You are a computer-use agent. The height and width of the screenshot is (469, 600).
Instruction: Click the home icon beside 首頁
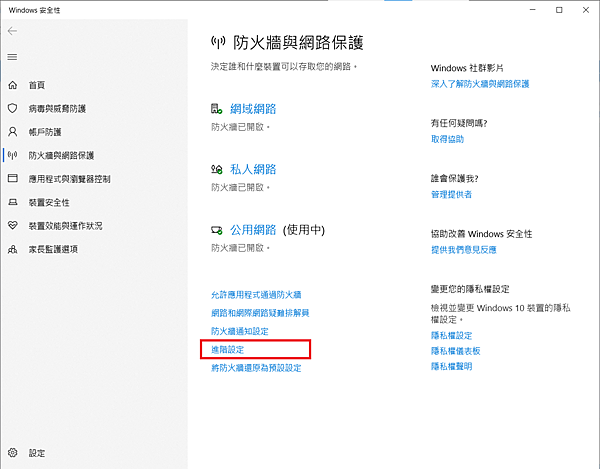(x=13, y=85)
